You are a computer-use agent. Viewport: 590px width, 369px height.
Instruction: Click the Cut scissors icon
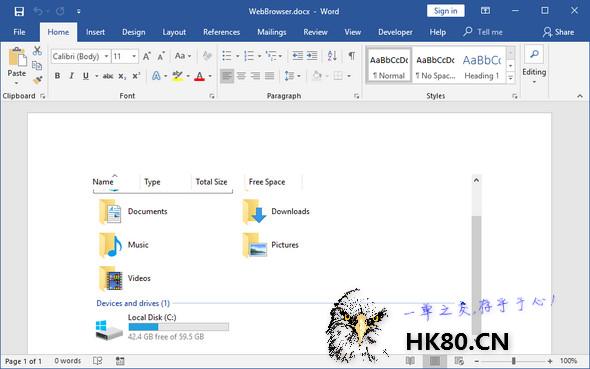37,51
